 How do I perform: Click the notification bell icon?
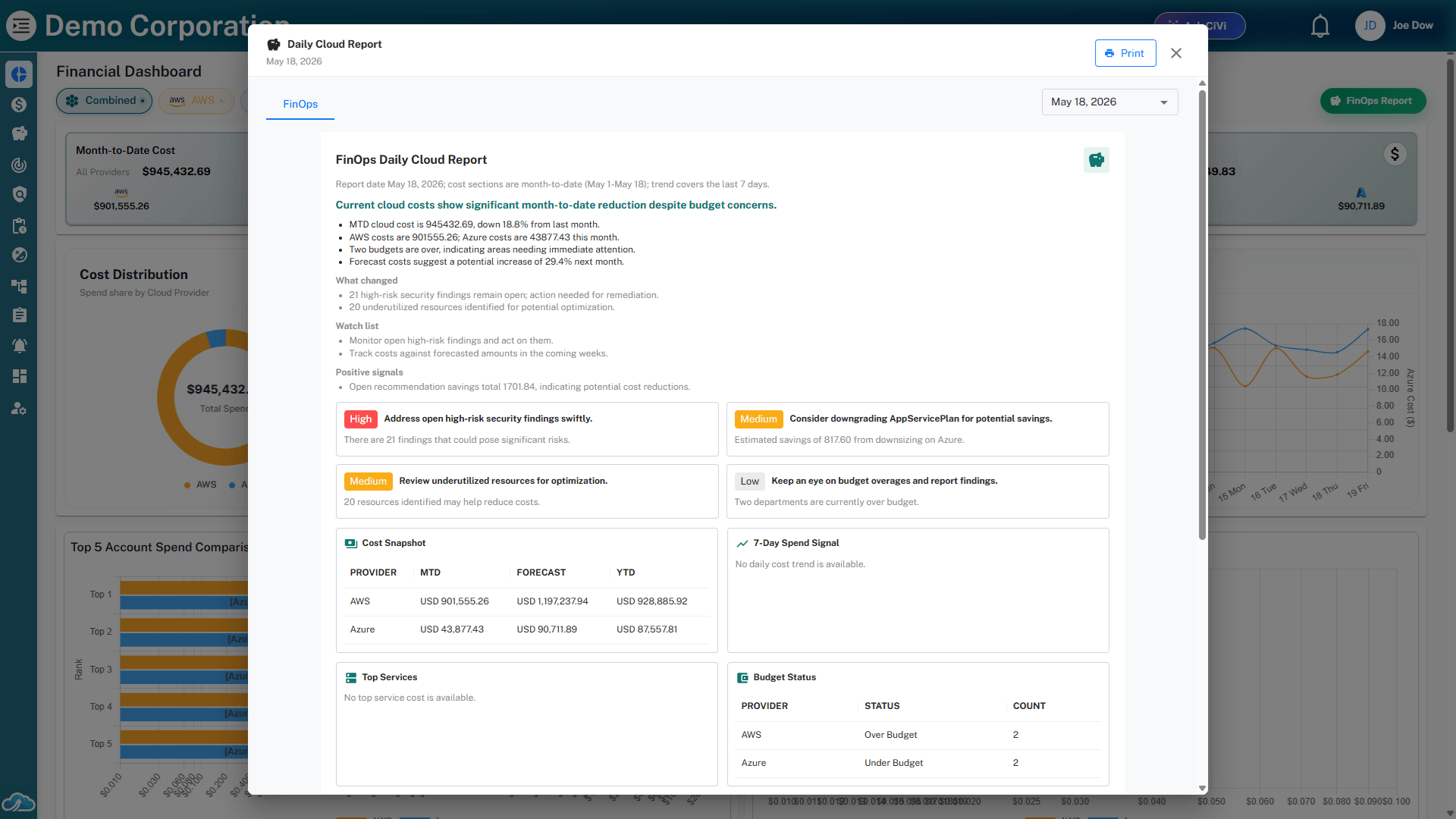[x=1320, y=26]
